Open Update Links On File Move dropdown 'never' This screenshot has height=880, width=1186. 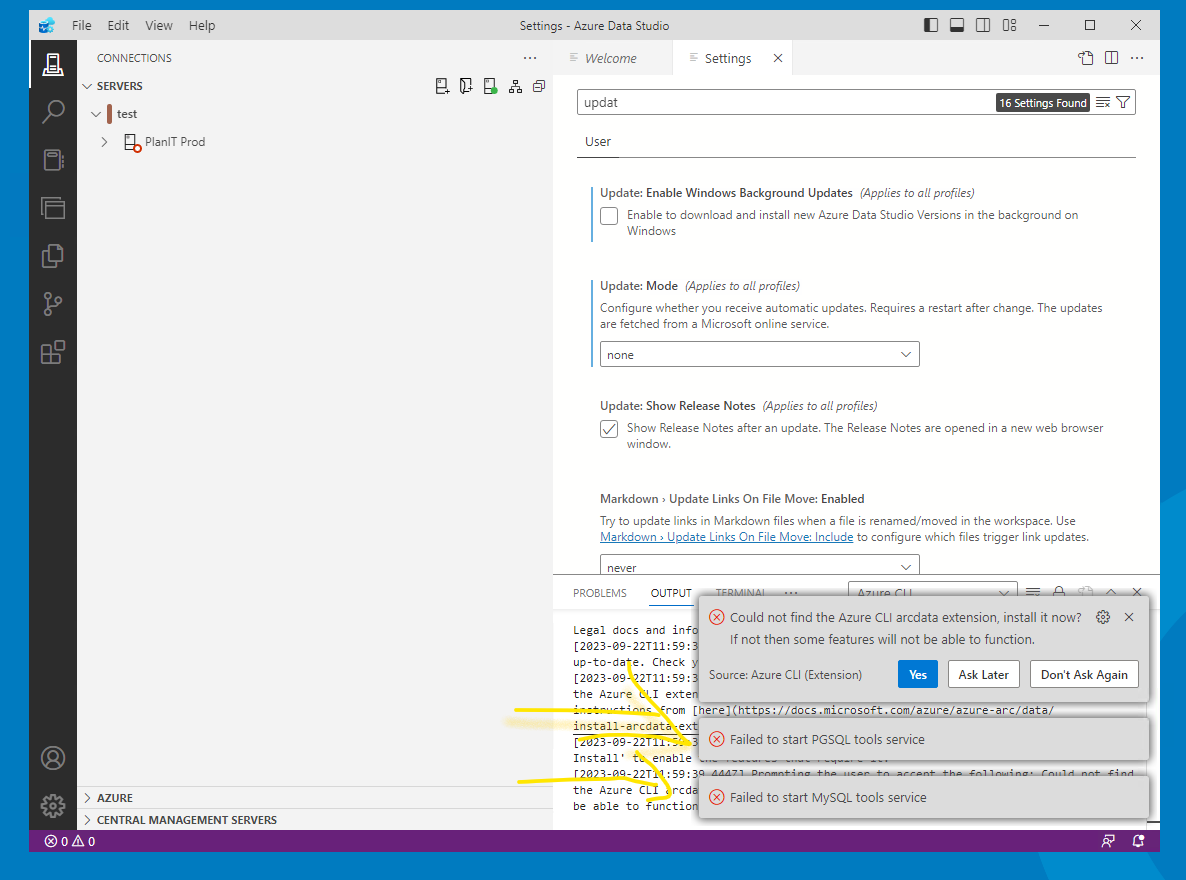pyautogui.click(x=759, y=565)
